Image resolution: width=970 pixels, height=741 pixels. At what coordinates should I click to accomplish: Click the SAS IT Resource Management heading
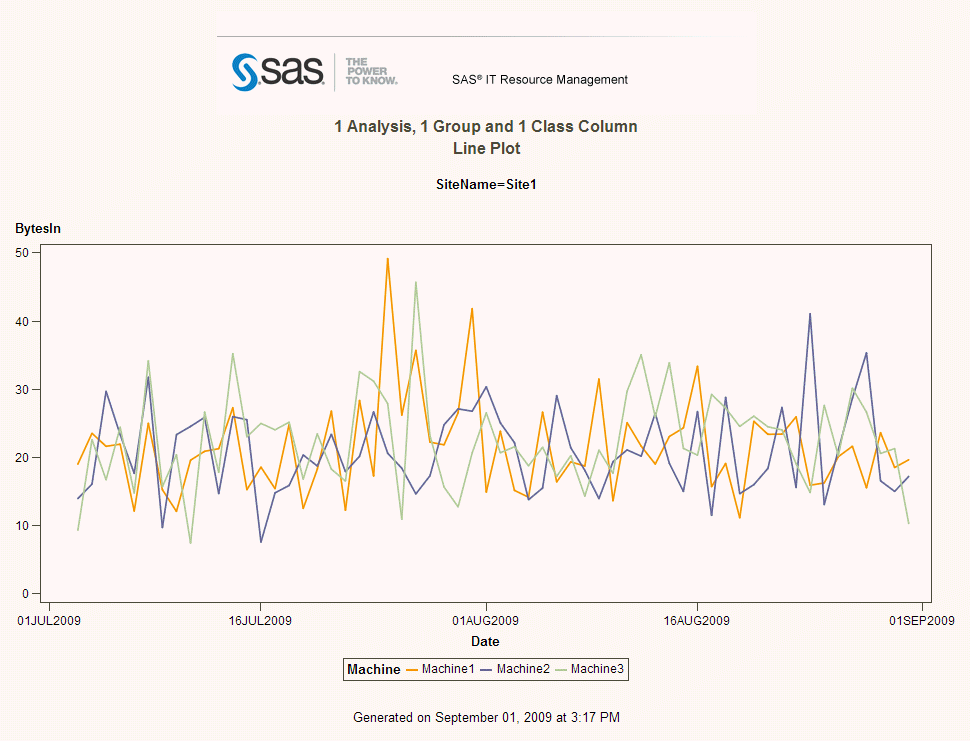540,80
